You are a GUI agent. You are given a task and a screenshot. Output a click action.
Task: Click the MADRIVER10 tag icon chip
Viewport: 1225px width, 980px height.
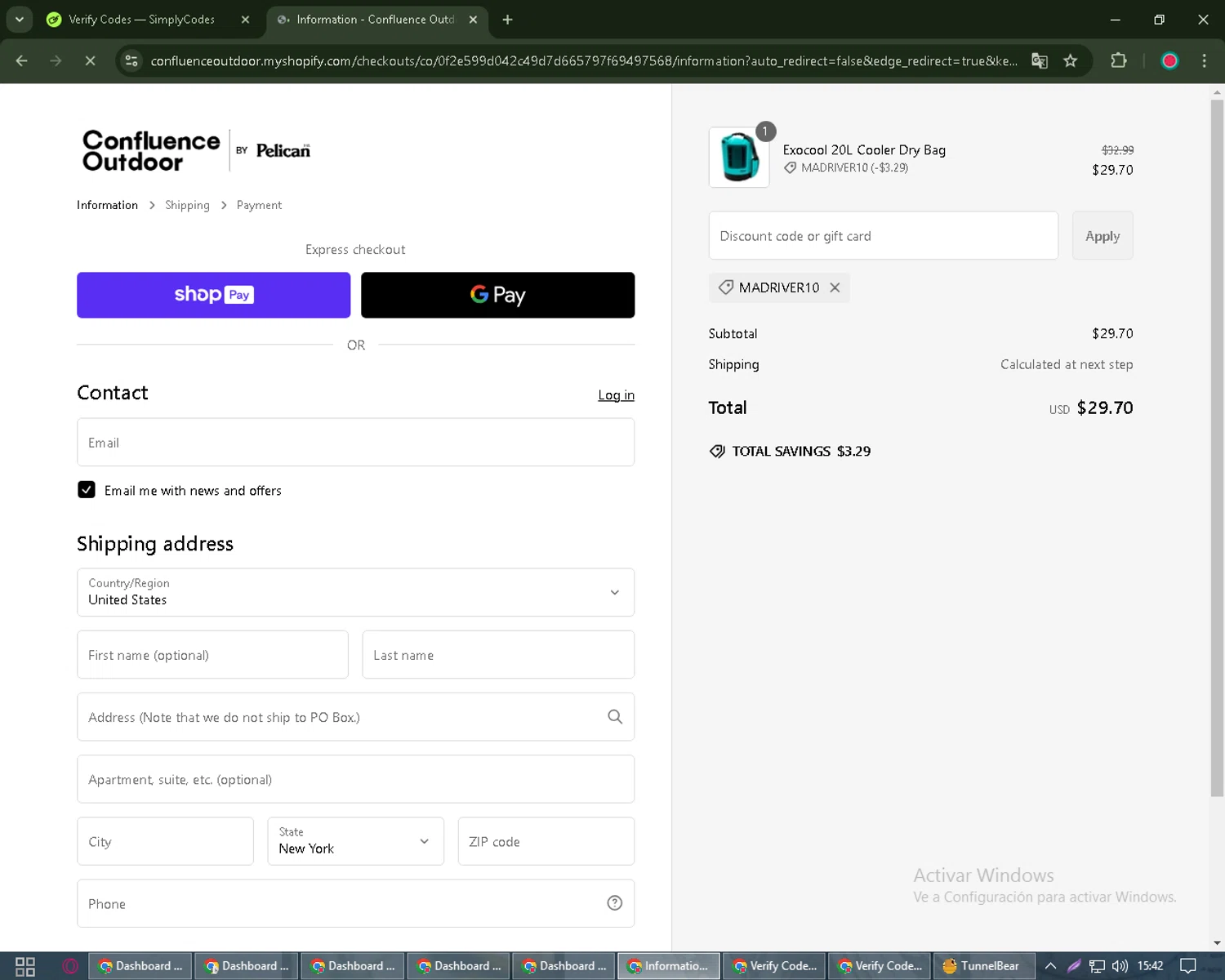(726, 287)
